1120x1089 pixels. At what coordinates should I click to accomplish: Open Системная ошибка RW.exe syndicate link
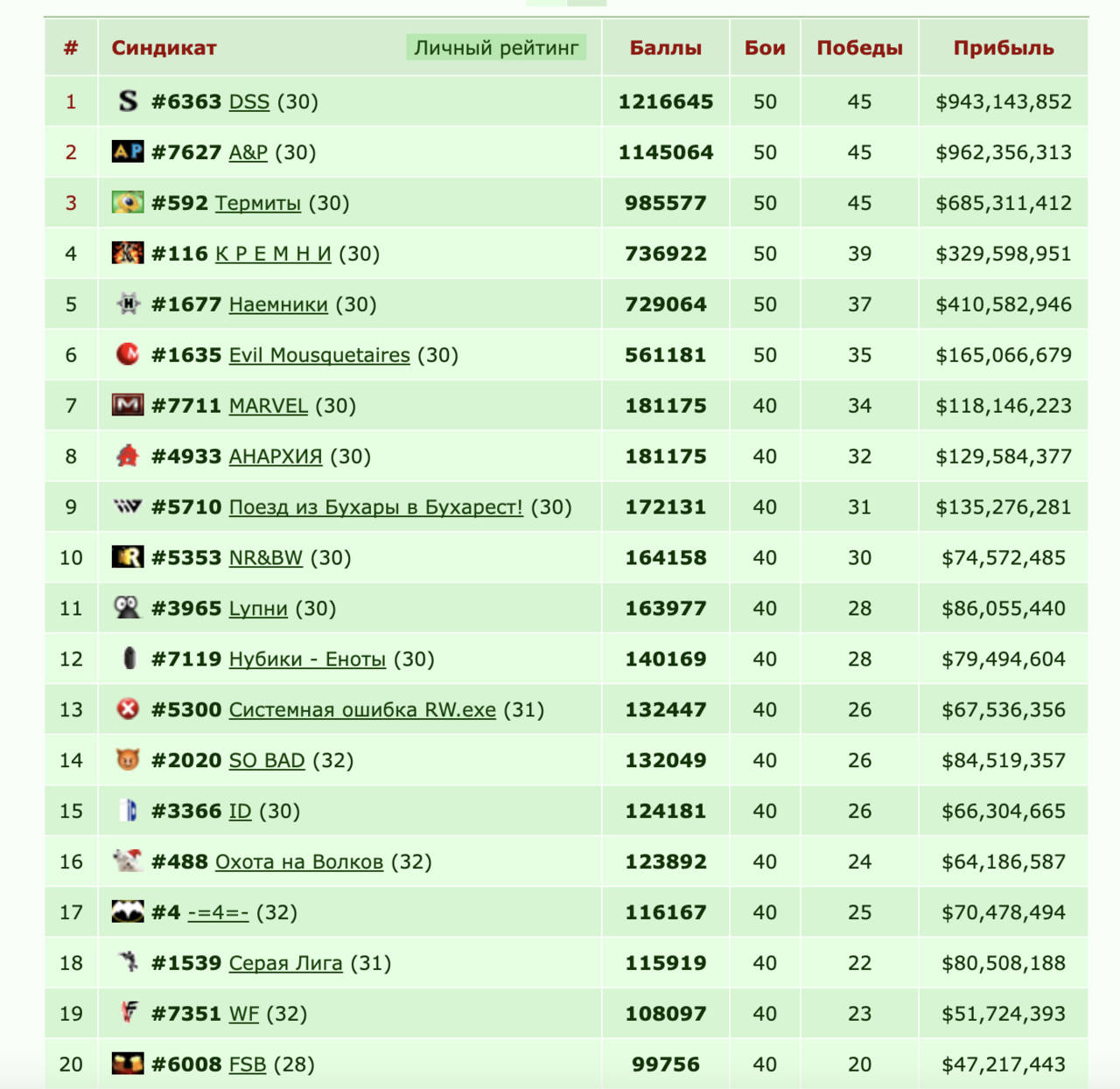[x=362, y=710]
